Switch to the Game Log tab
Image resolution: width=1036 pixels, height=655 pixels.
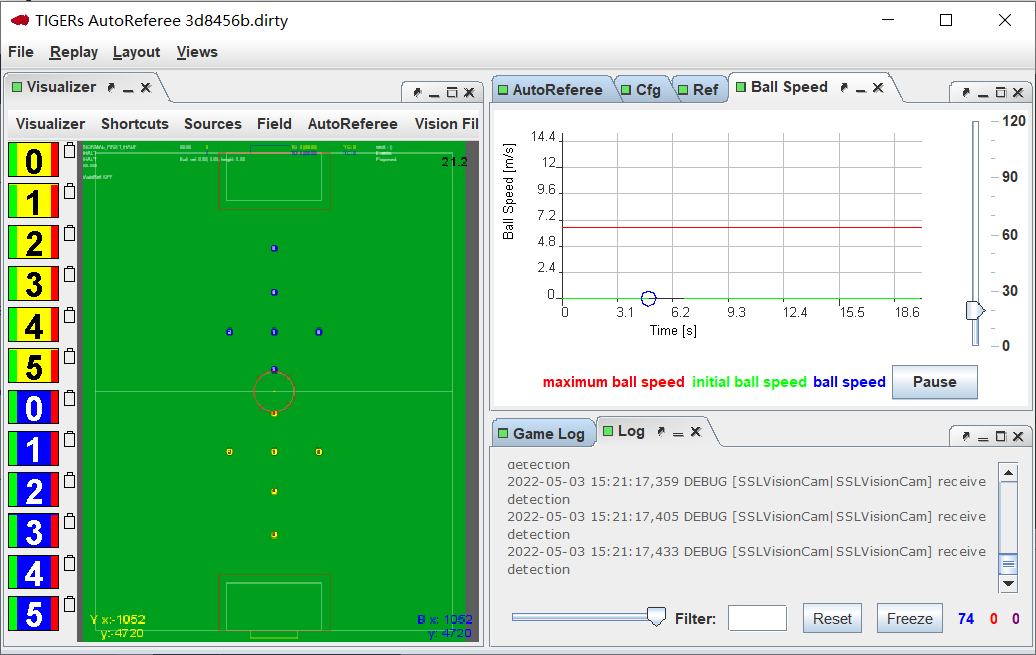tap(548, 433)
